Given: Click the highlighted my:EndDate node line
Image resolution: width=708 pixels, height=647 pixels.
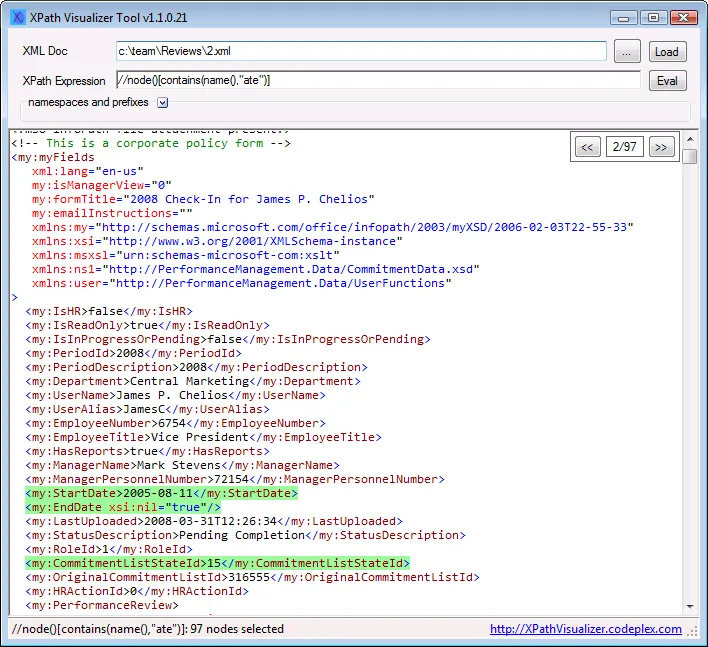Looking at the screenshot, I should click(x=123, y=507).
